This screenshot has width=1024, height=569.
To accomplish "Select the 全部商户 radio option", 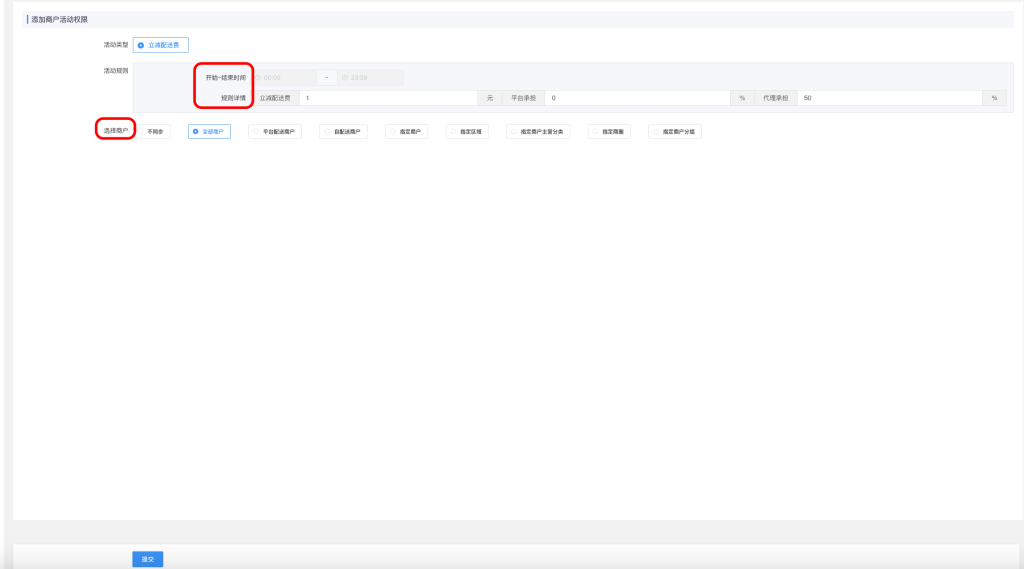I will coord(209,131).
